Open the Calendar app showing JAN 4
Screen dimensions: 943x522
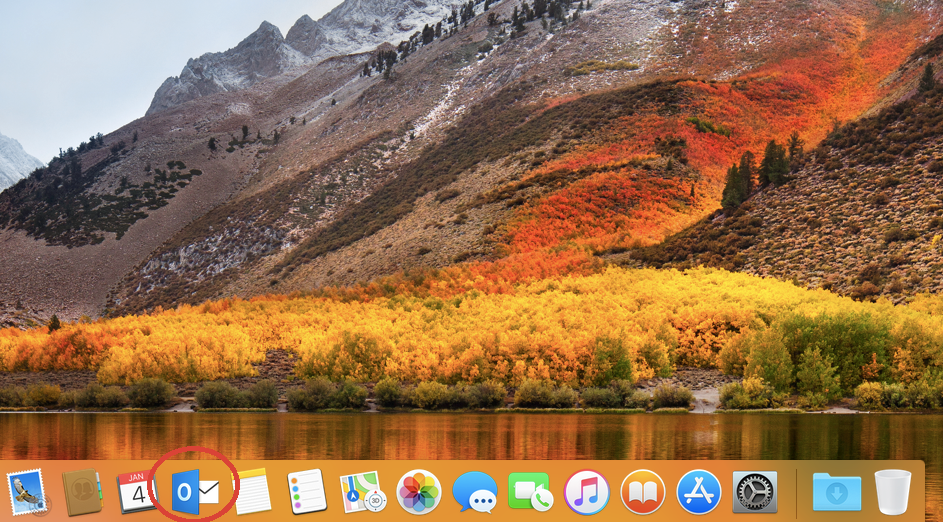(x=137, y=492)
